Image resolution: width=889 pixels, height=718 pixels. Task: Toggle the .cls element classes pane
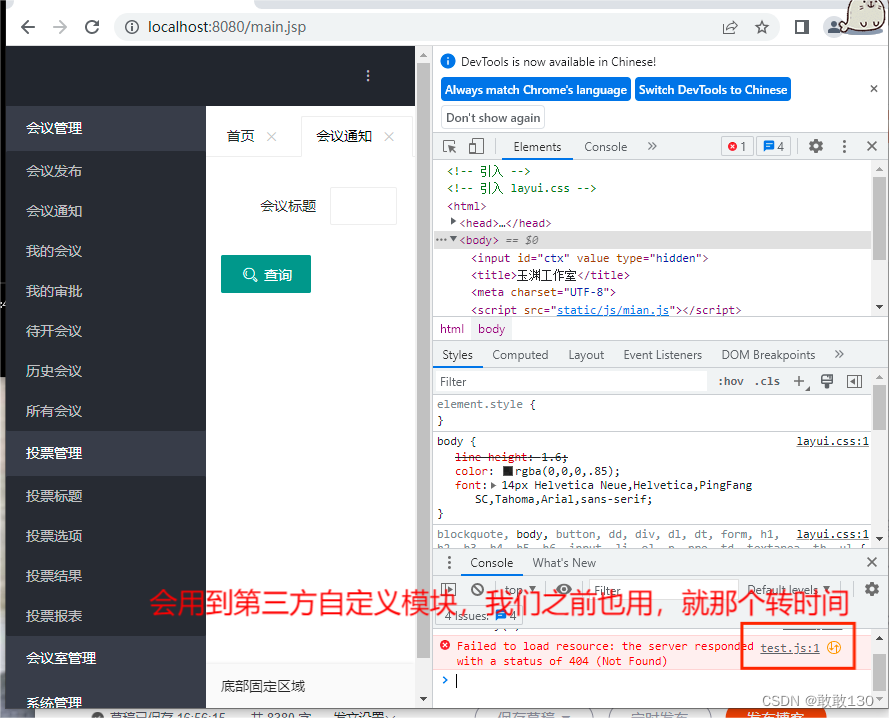(x=767, y=381)
